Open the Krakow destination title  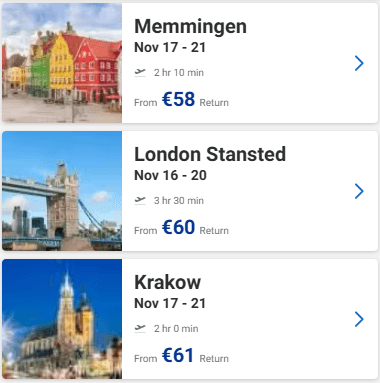coord(167,282)
